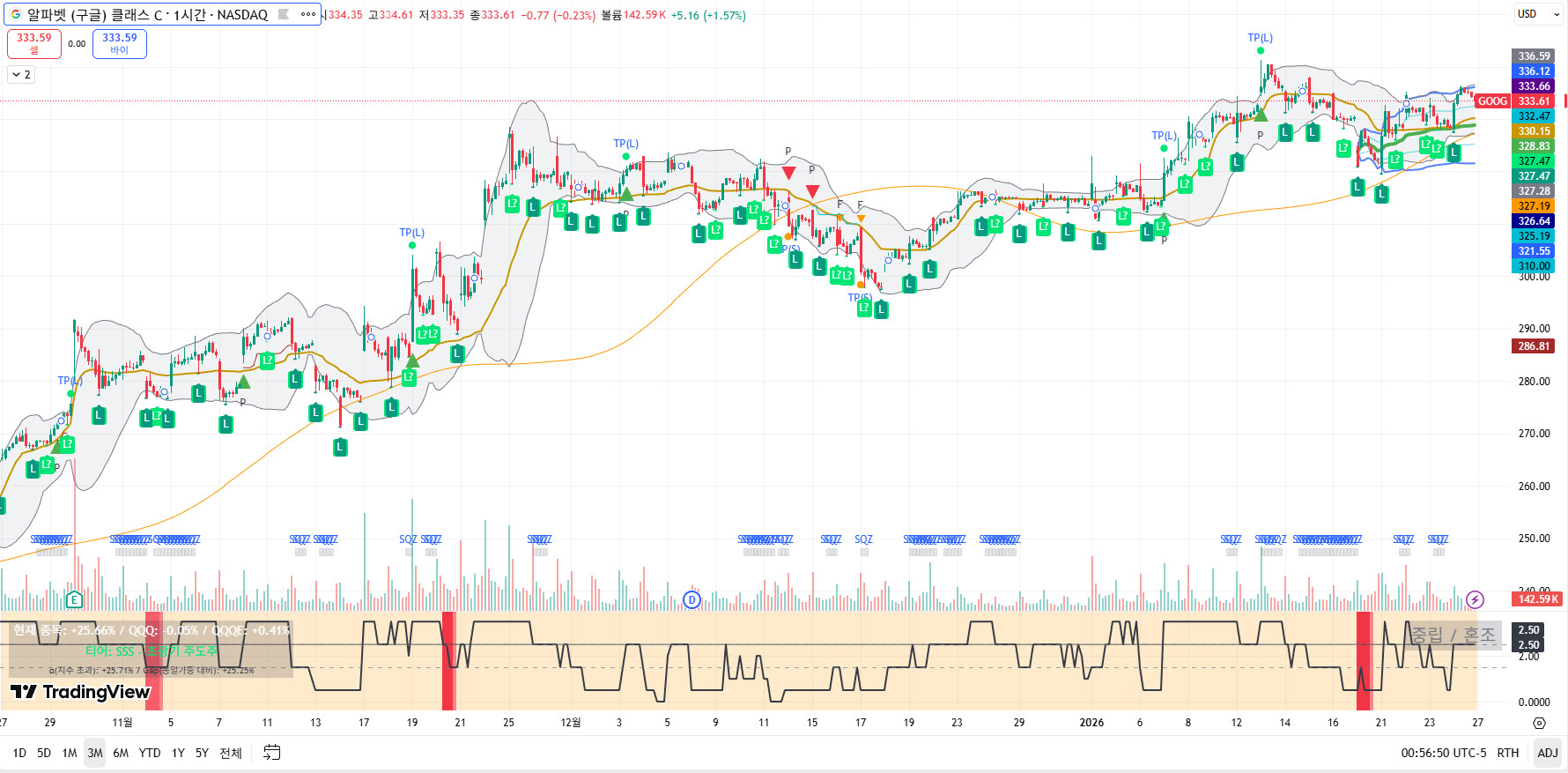Select the YTD date range
1568x773 pixels.
(150, 753)
